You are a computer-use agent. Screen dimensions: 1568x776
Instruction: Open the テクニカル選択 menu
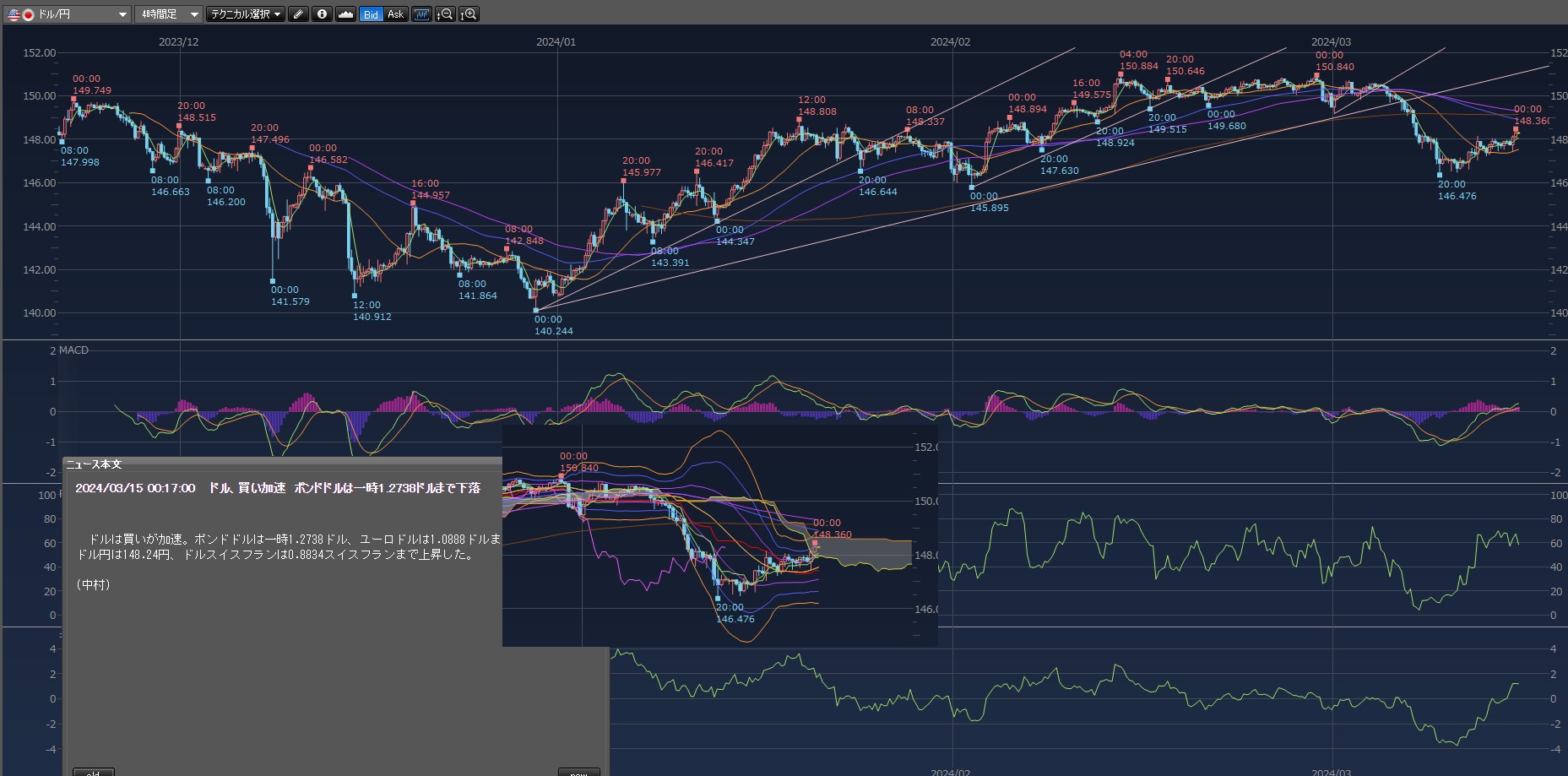(246, 14)
